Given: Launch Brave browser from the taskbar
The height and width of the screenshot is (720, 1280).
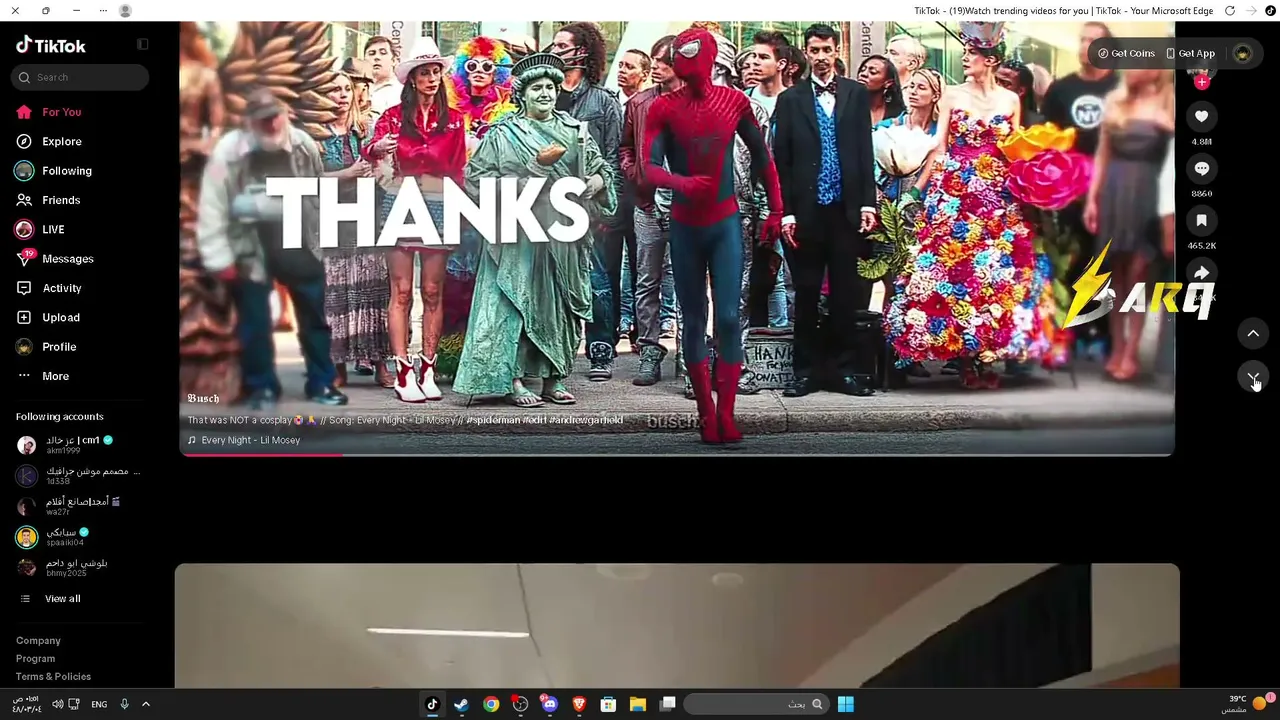Looking at the screenshot, I should click(x=579, y=704).
